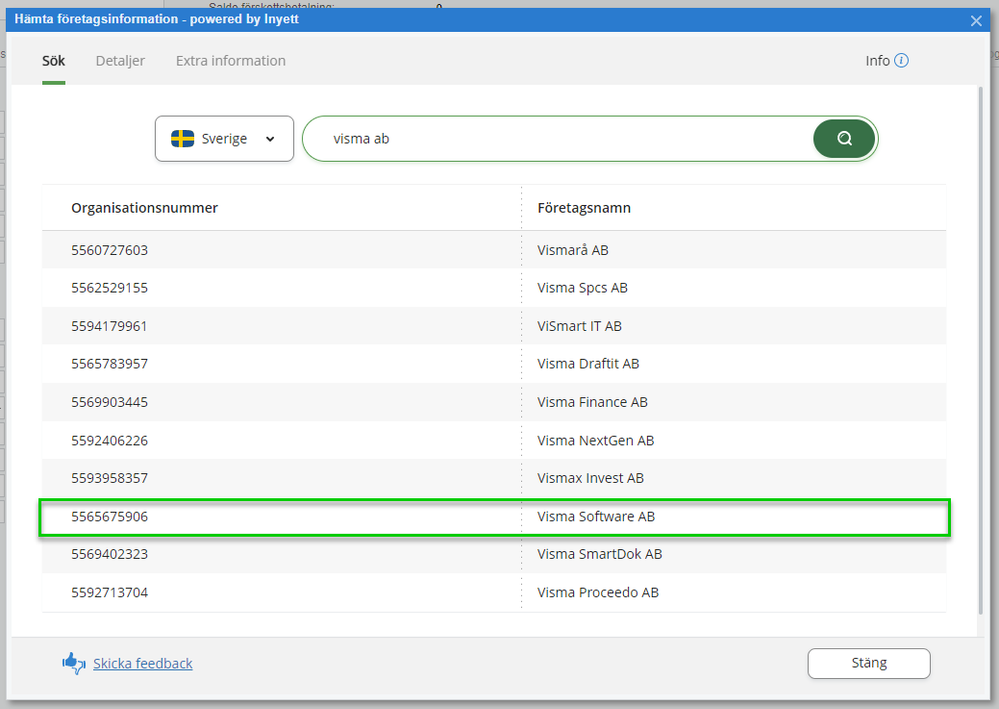Click organisation number 5565675906
The width and height of the screenshot is (999, 709).
click(x=110, y=517)
